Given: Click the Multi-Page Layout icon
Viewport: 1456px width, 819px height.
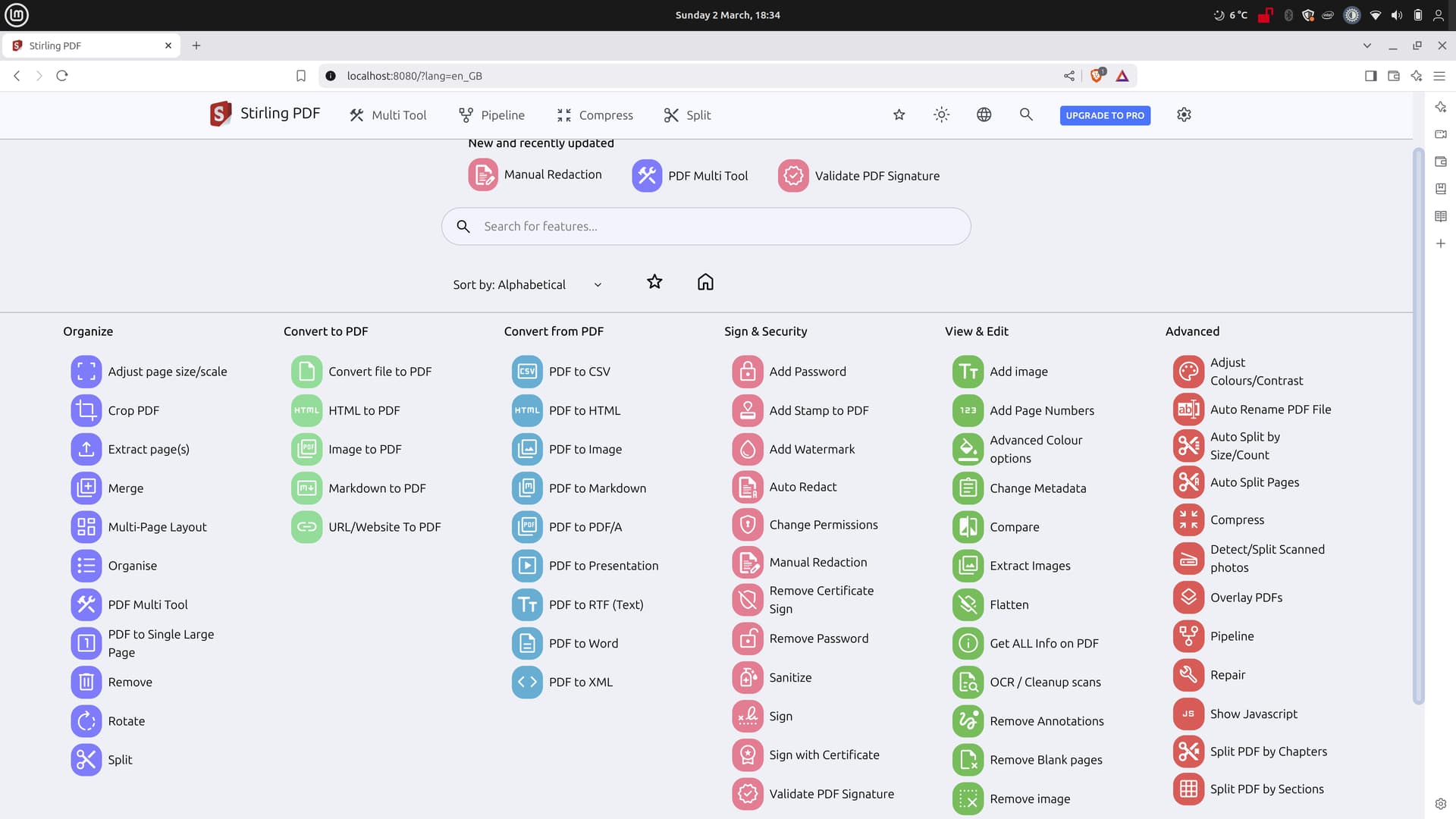Looking at the screenshot, I should coord(86,527).
